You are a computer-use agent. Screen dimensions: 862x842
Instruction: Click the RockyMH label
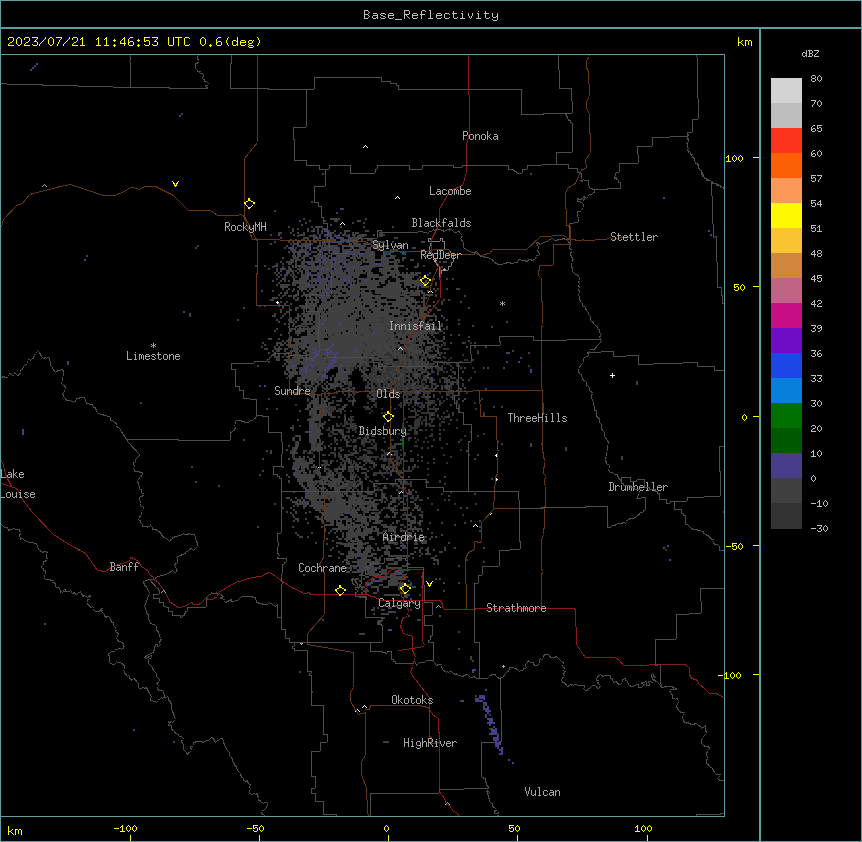(x=245, y=227)
